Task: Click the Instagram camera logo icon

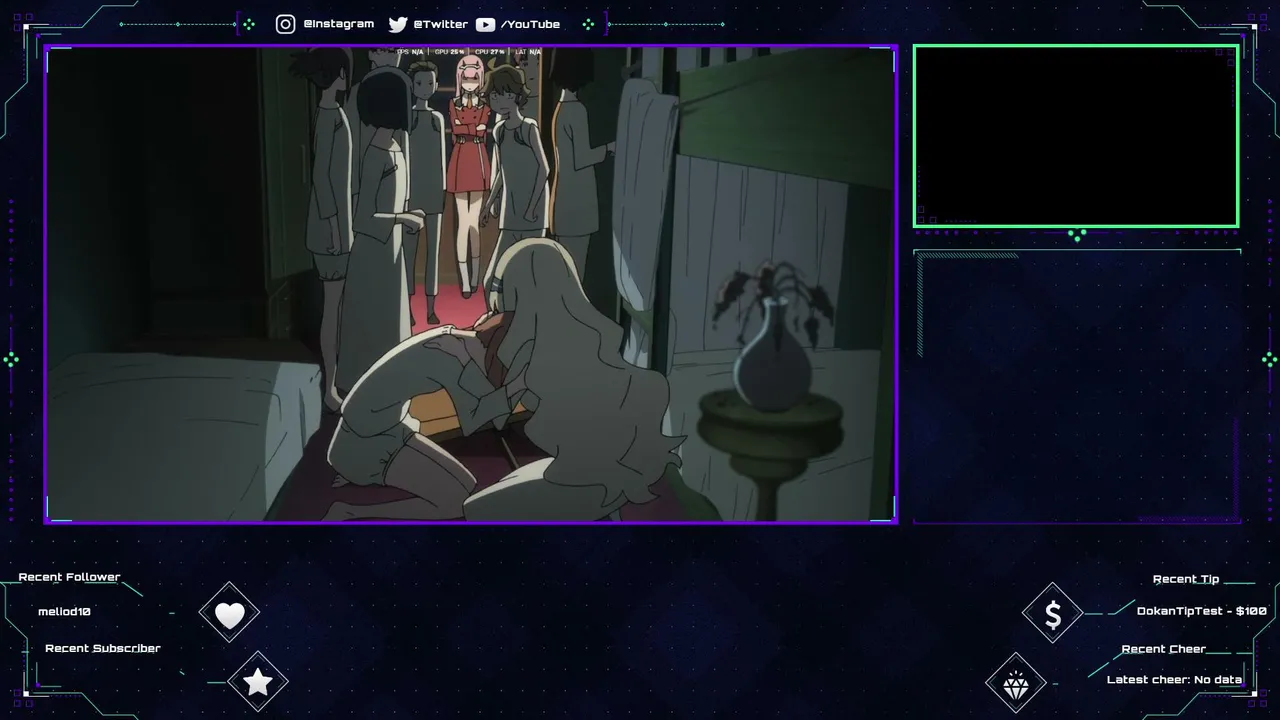Action: pos(286,24)
